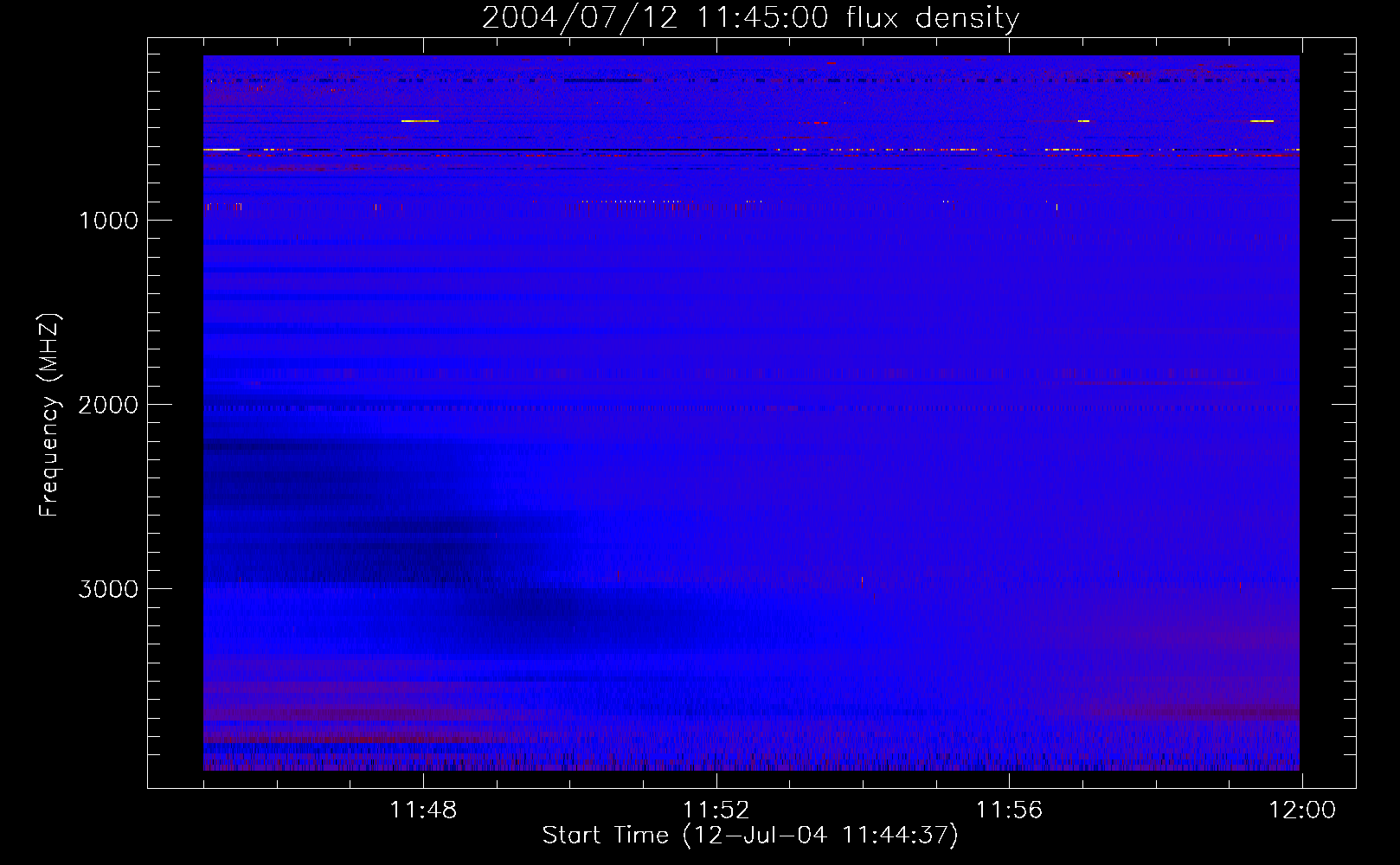Click the 11:48 time tick label
Image resolution: width=1400 pixels, height=865 pixels.
click(423, 811)
